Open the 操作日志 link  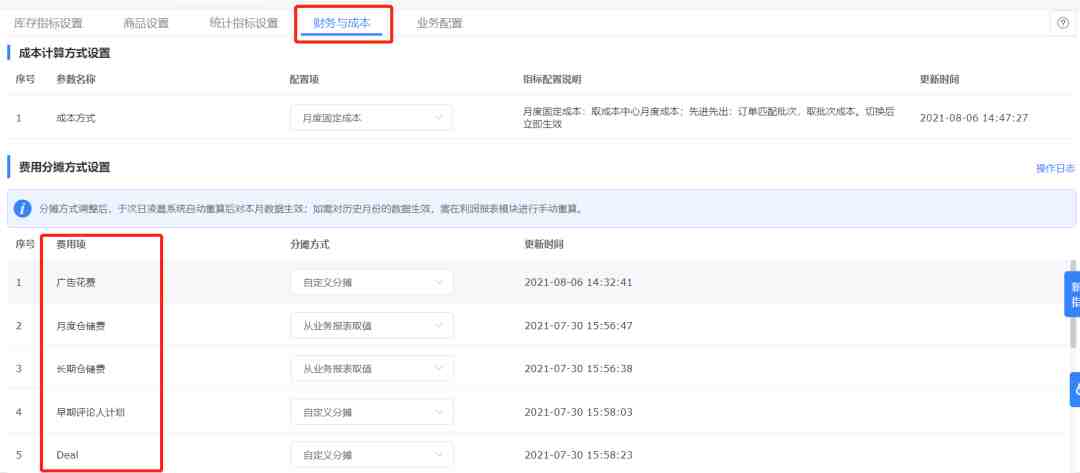click(1055, 169)
